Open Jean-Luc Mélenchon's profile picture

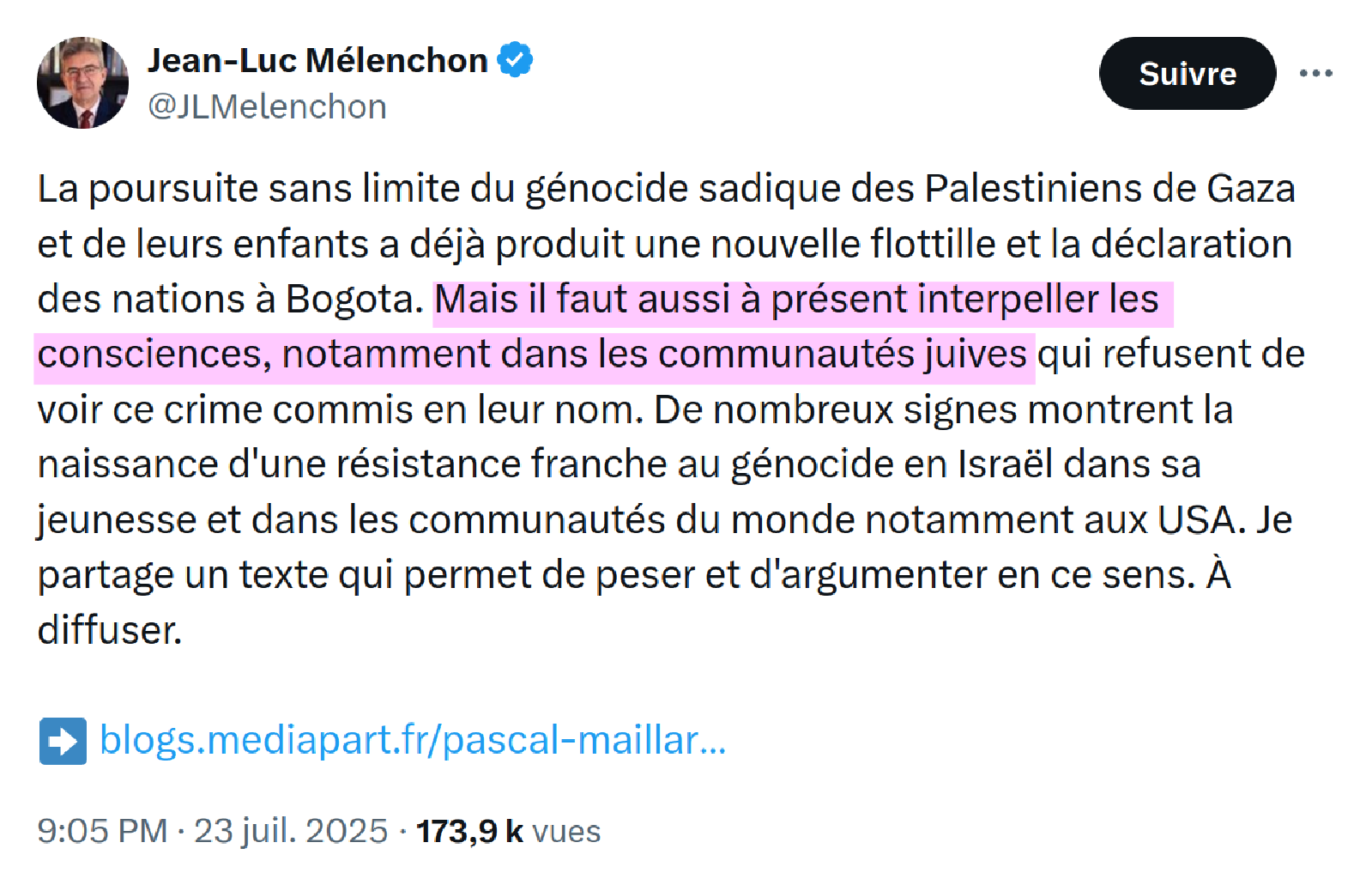pyautogui.click(x=83, y=83)
